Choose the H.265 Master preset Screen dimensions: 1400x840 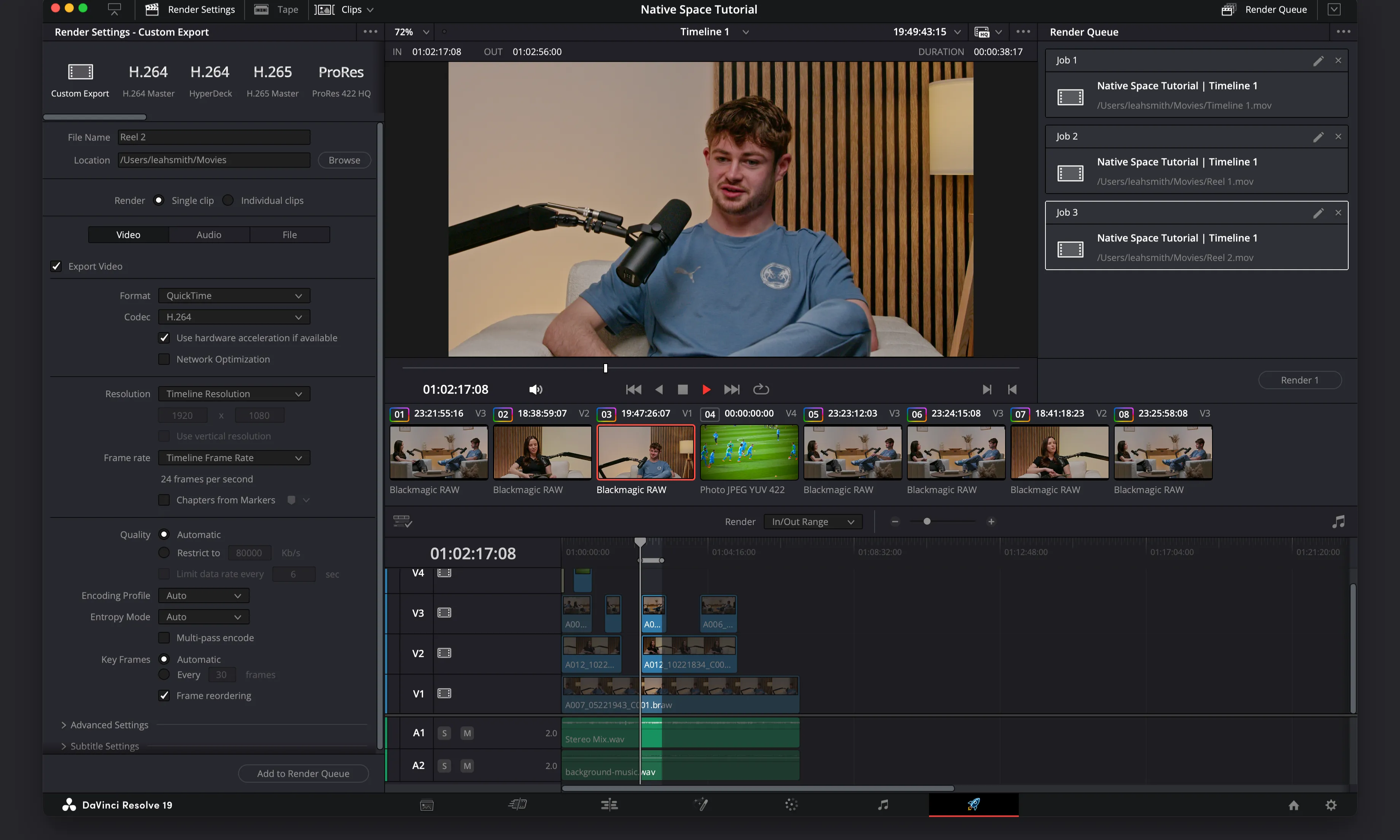[273, 80]
